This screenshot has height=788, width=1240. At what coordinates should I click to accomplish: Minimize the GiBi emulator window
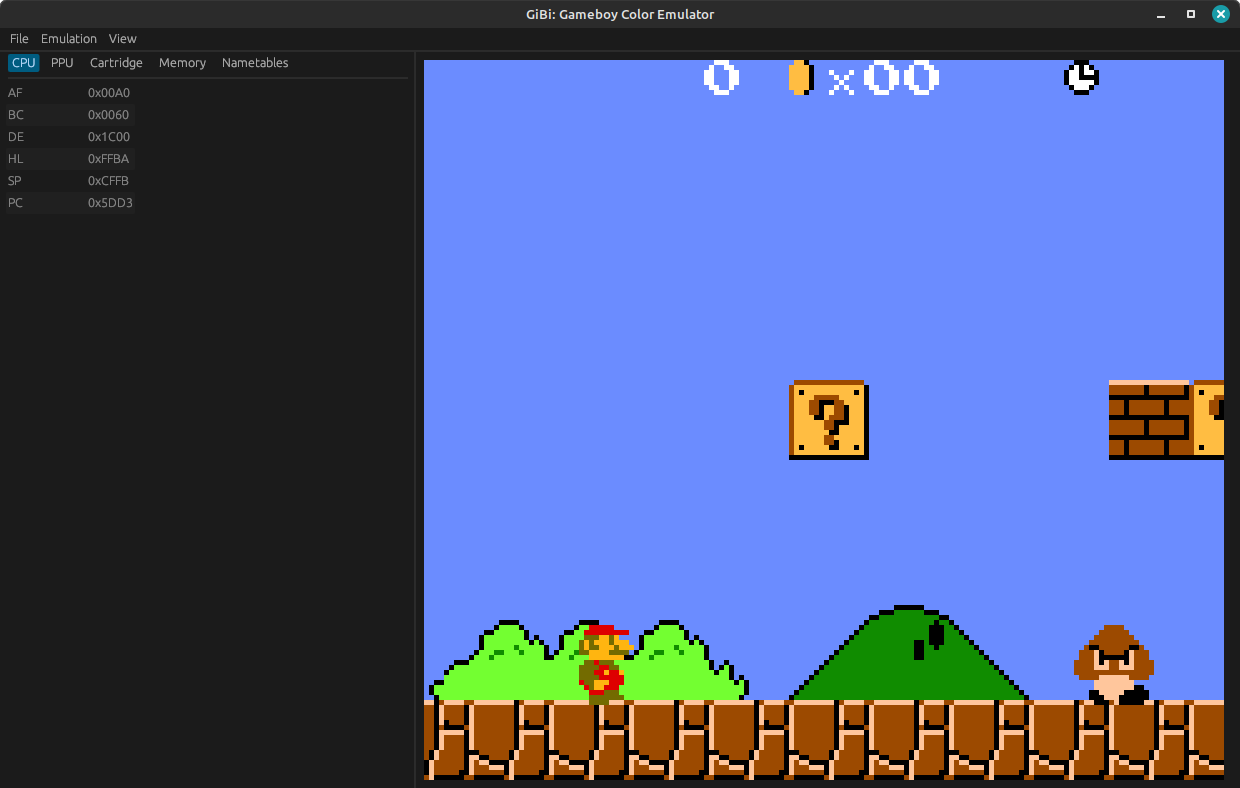click(1161, 14)
